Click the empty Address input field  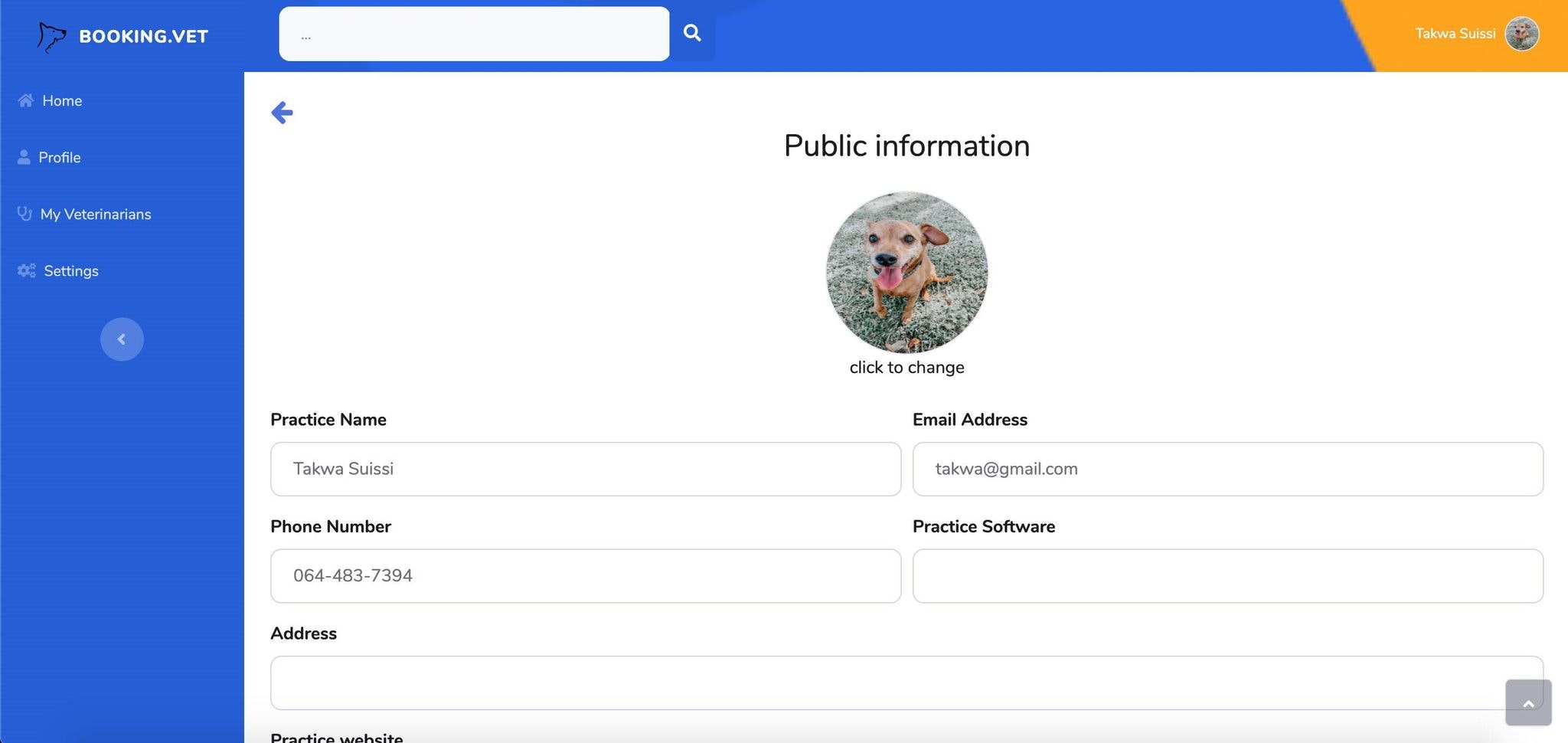pos(906,682)
